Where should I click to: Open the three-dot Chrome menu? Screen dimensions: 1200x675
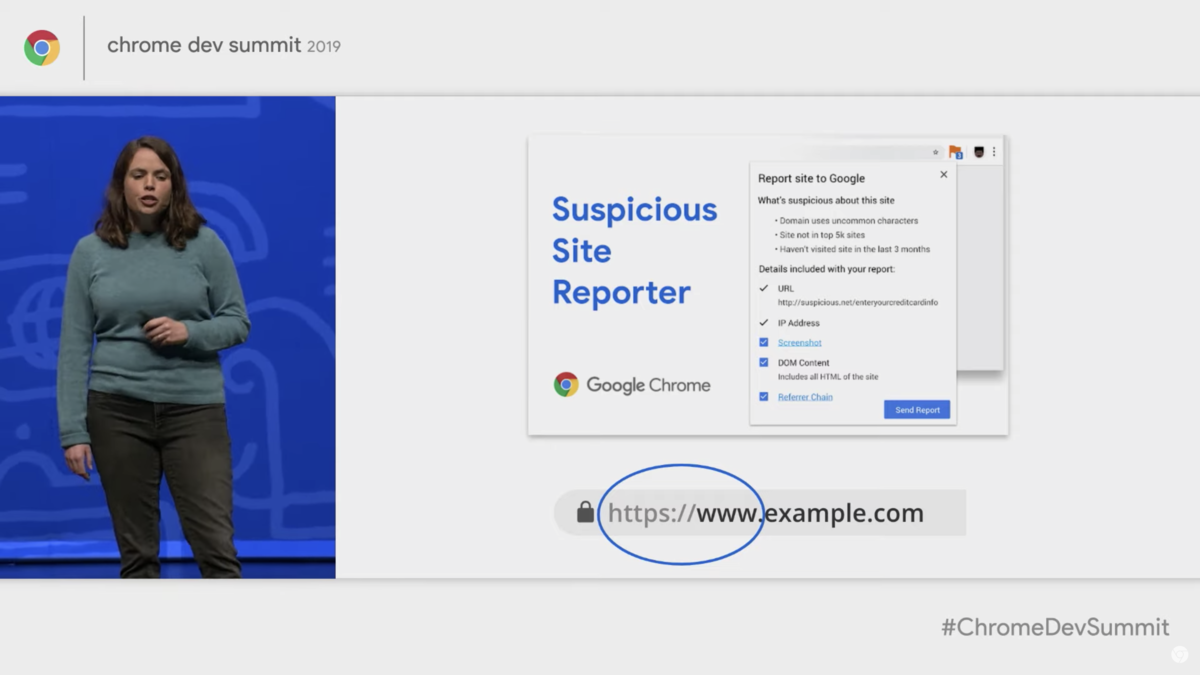[994, 152]
